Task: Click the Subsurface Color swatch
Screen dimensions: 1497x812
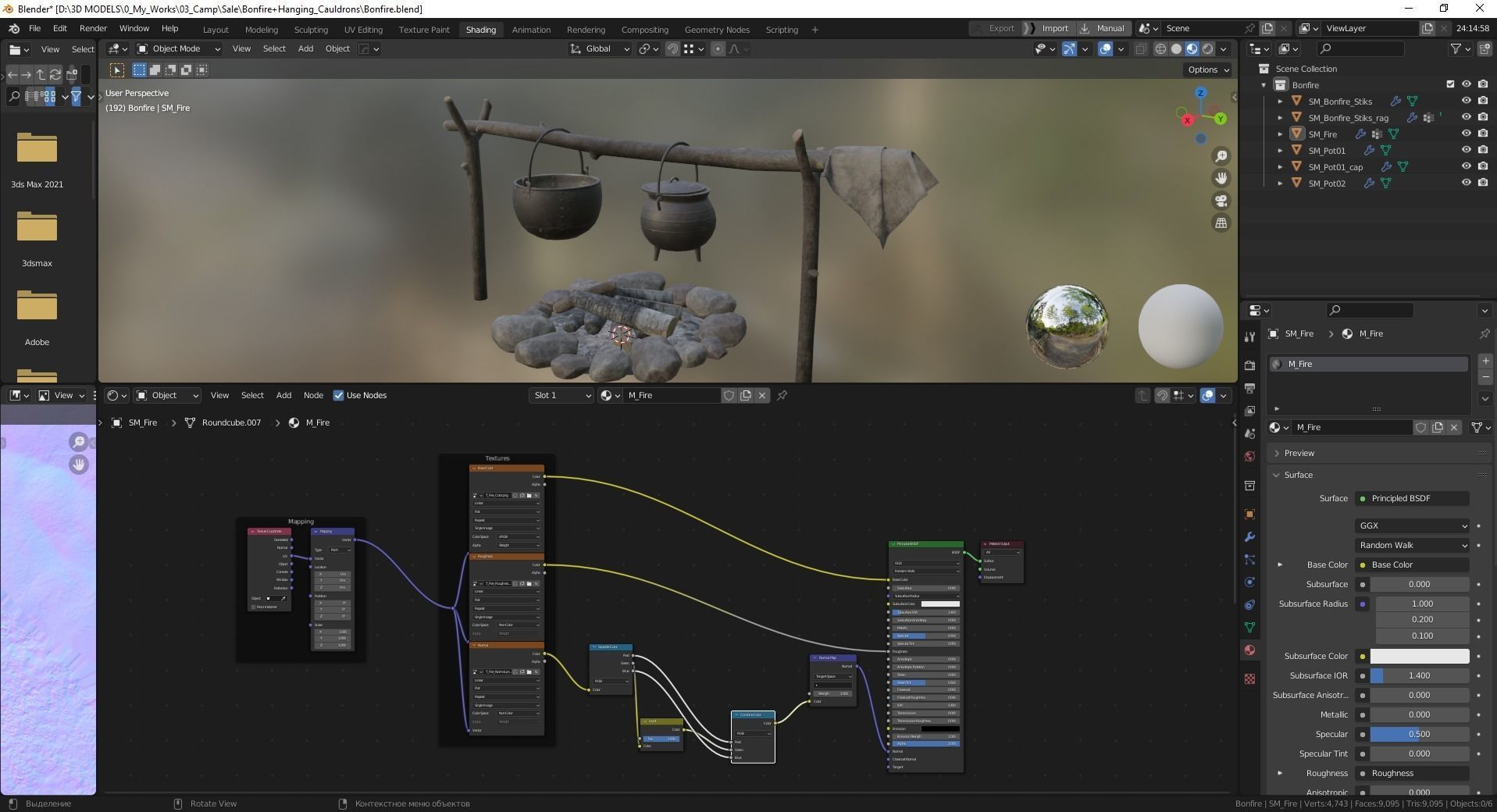Action: [1420, 656]
